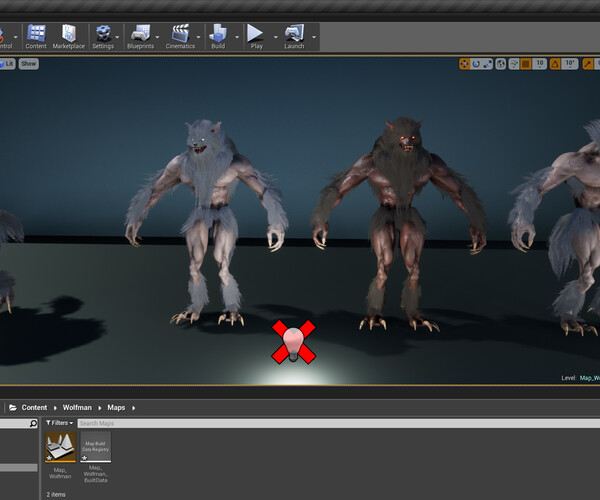Click the '2 items' status text
Viewport: 600px width, 500px height.
56,495
